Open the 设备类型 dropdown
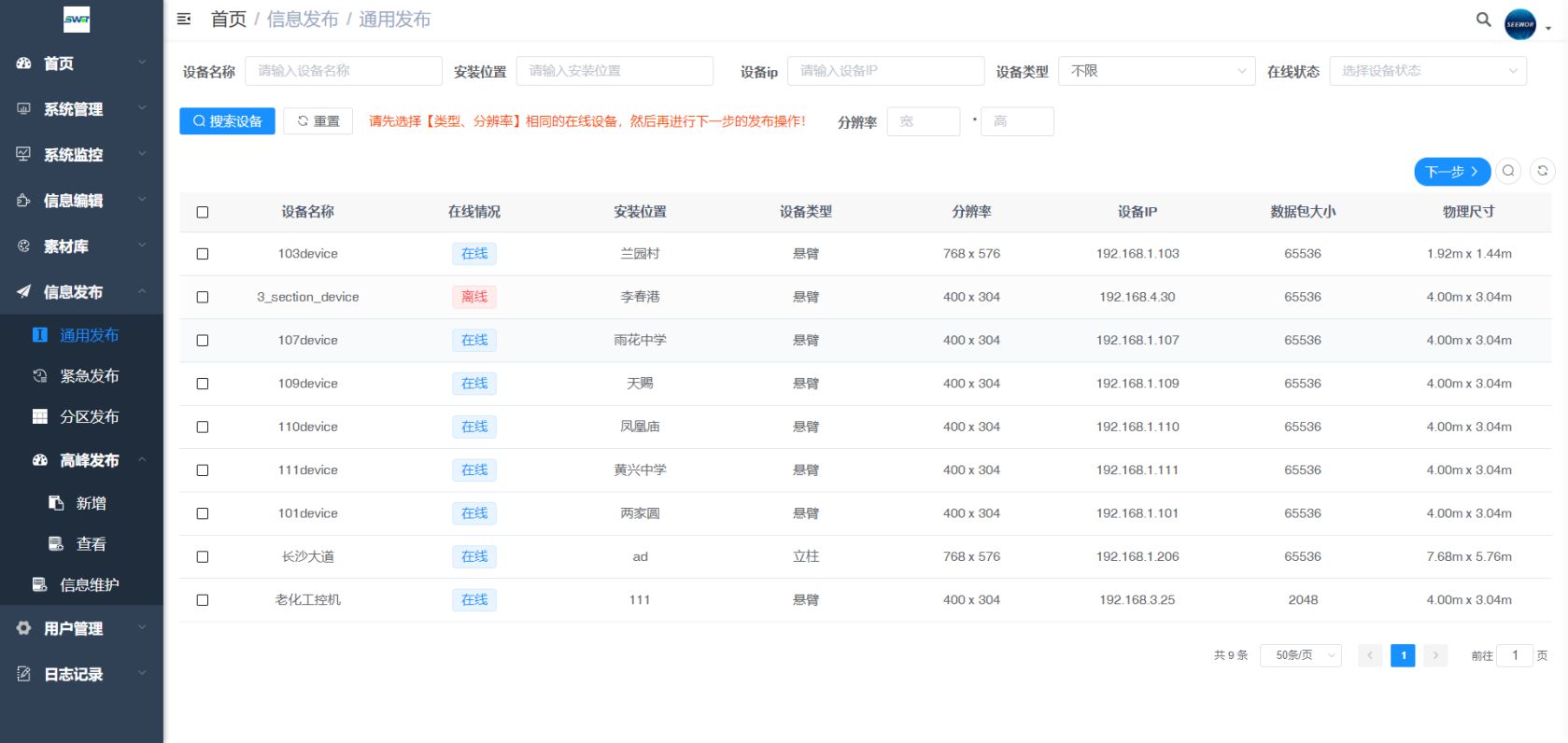 tap(1156, 71)
